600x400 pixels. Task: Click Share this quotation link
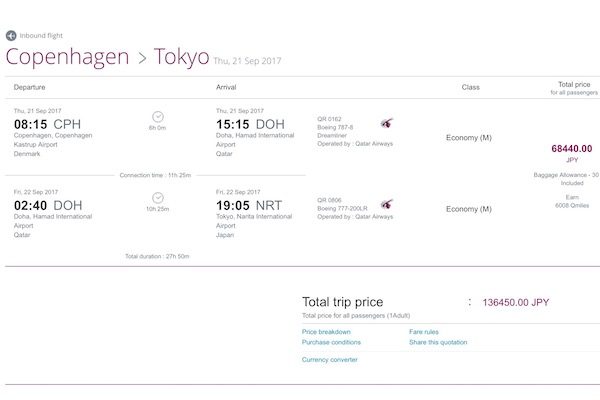pos(438,342)
